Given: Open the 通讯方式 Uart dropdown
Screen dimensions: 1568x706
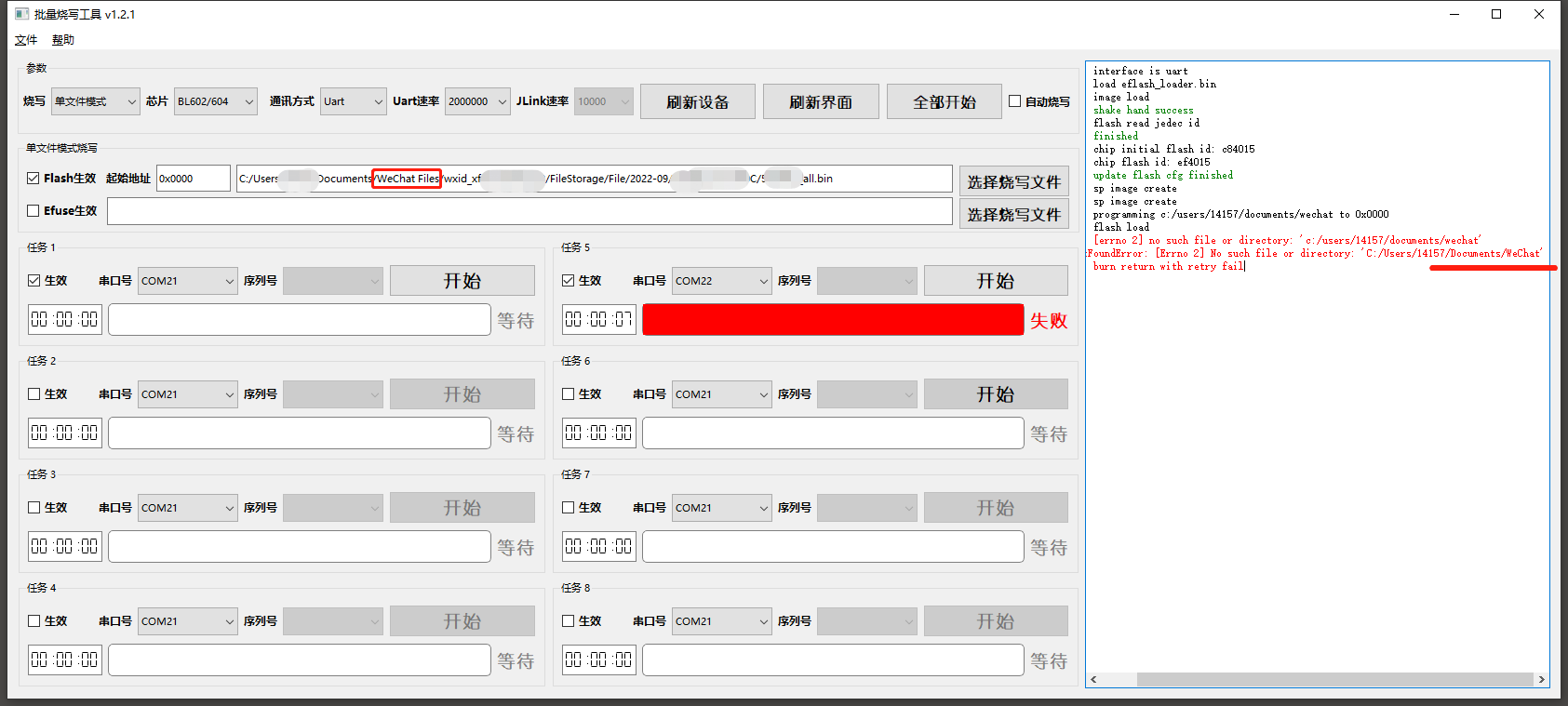Looking at the screenshot, I should point(353,101).
